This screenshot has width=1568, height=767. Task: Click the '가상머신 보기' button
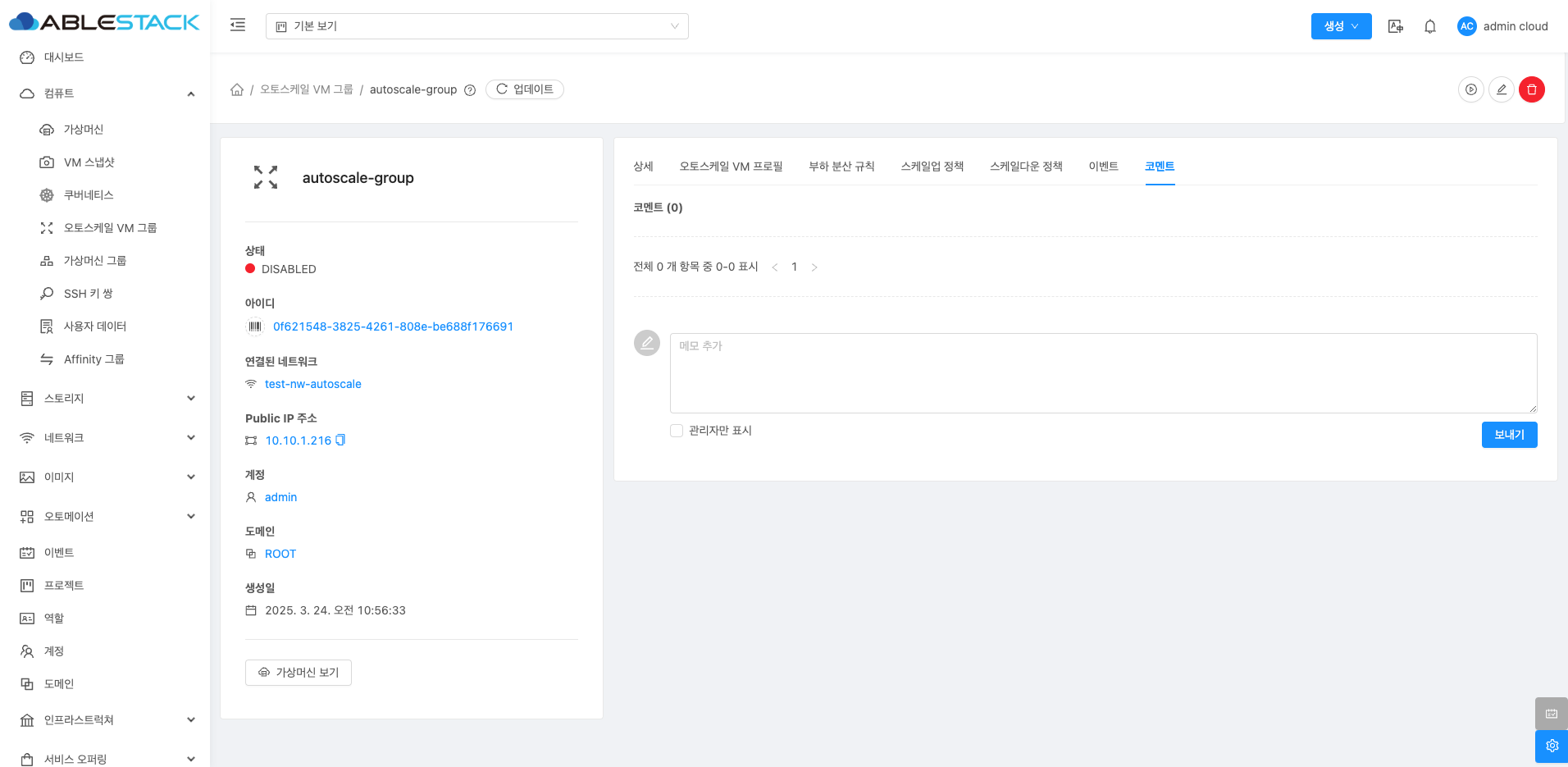point(299,673)
